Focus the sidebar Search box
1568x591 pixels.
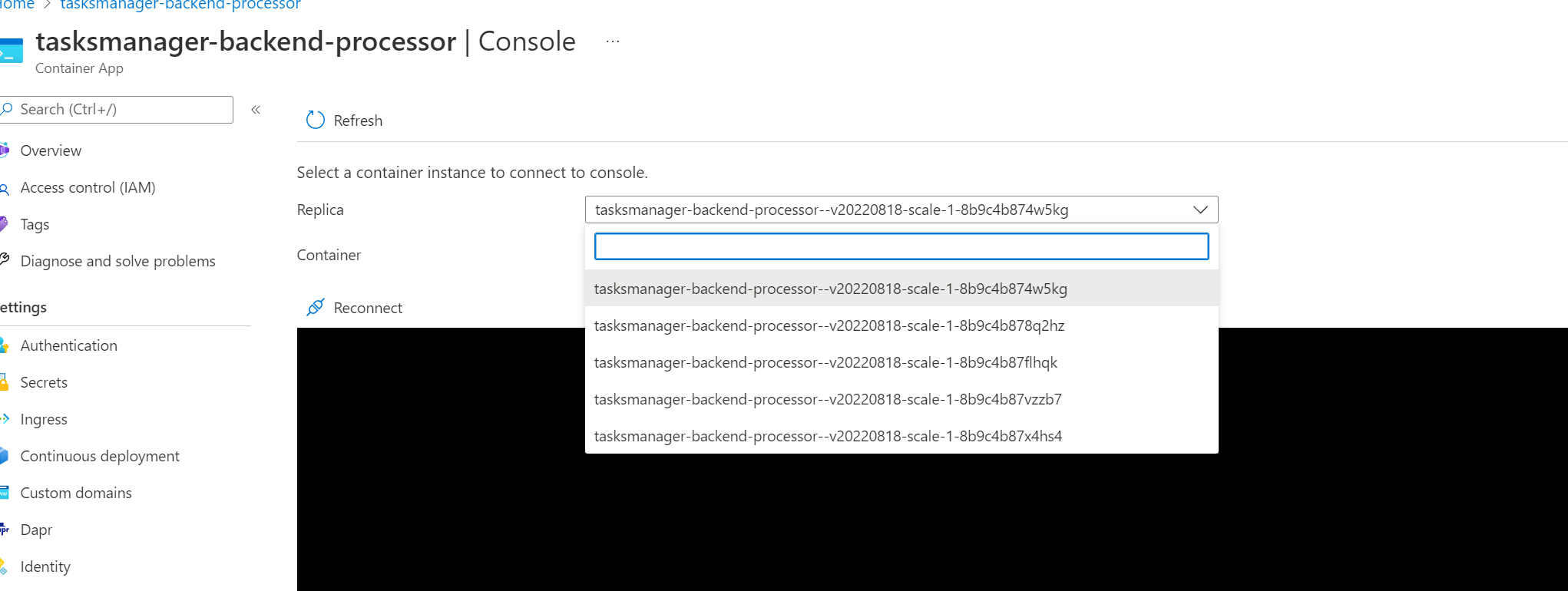[x=123, y=110]
